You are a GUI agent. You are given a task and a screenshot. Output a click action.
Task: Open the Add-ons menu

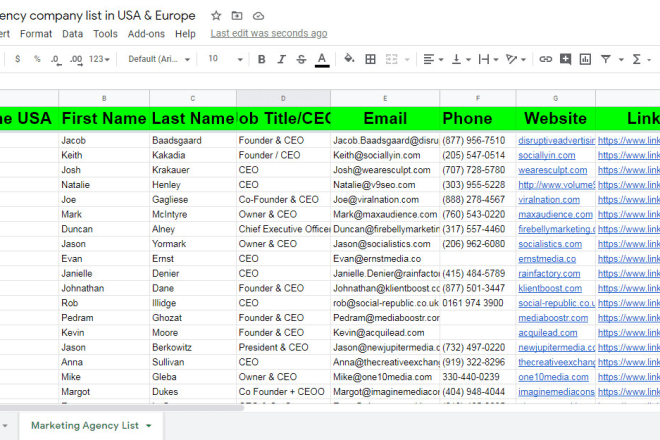click(x=146, y=34)
